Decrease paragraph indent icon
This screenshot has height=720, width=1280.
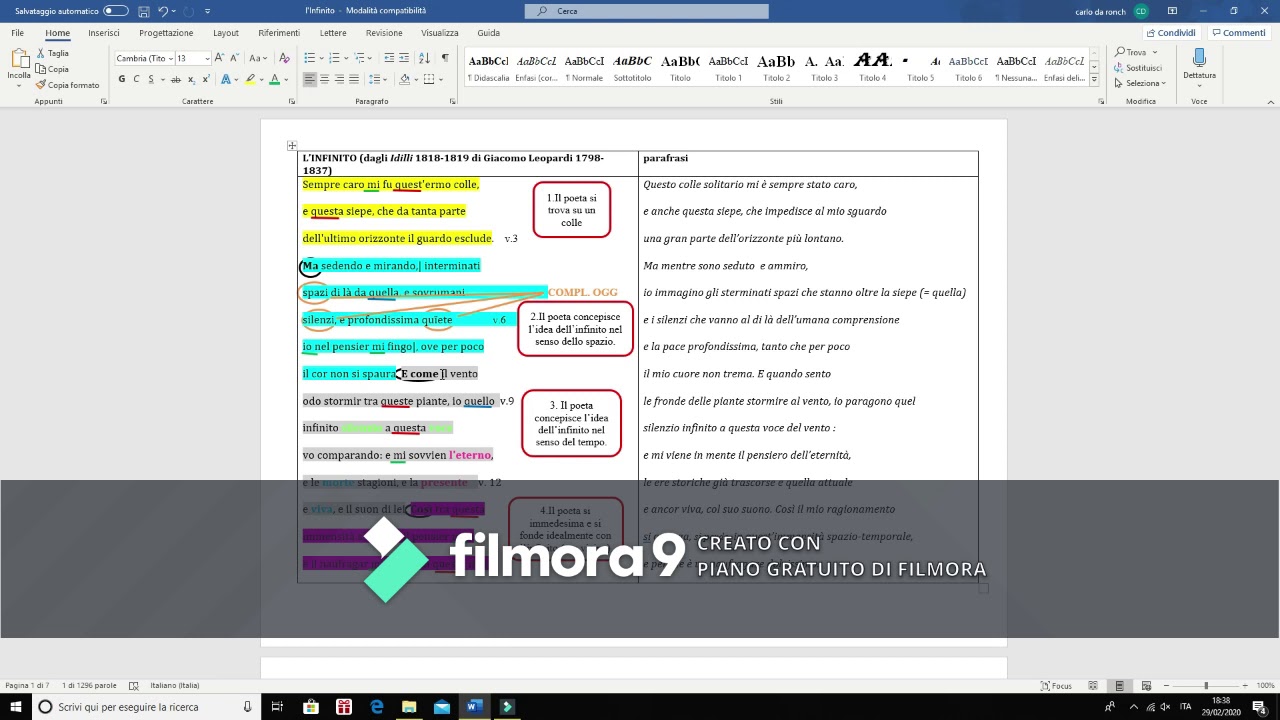(x=390, y=58)
